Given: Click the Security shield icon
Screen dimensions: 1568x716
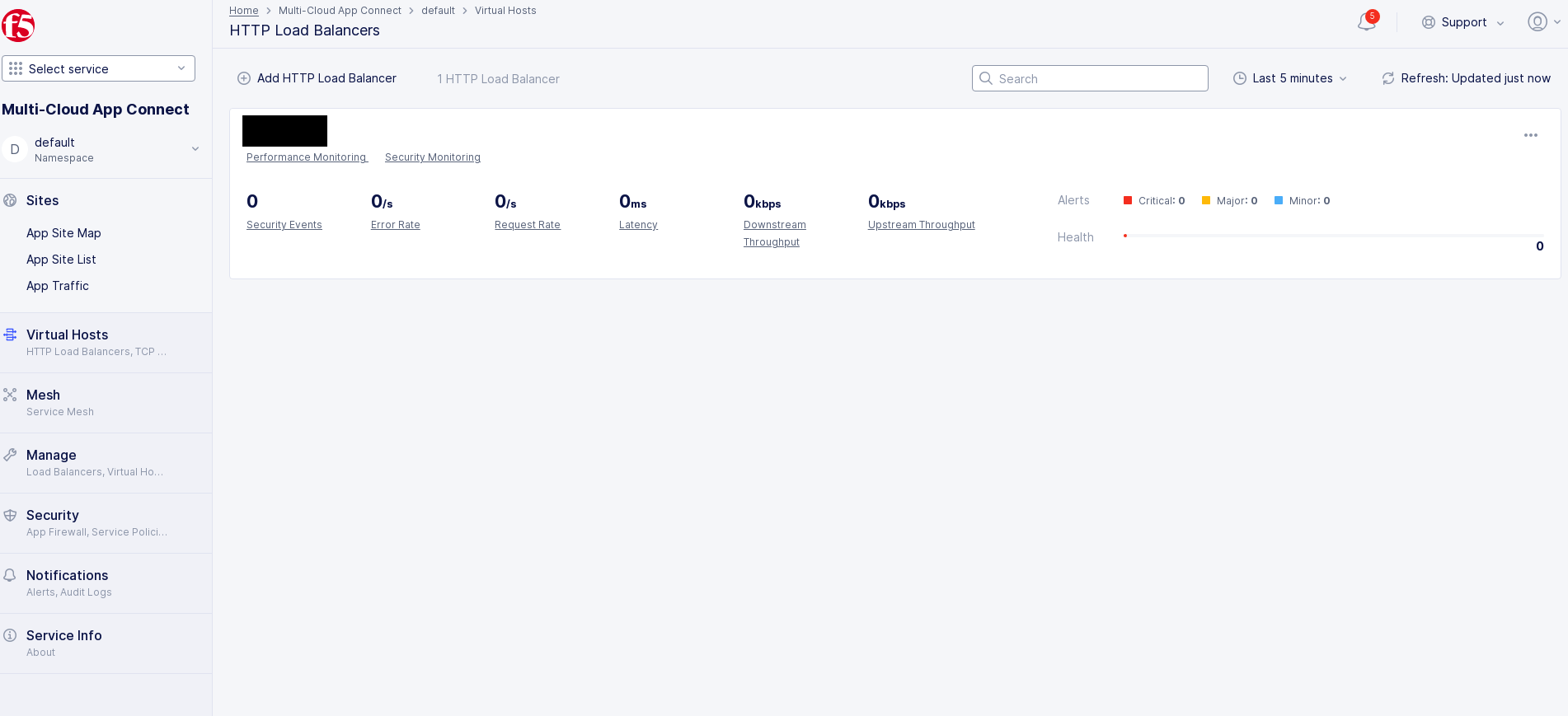Looking at the screenshot, I should pos(10,515).
